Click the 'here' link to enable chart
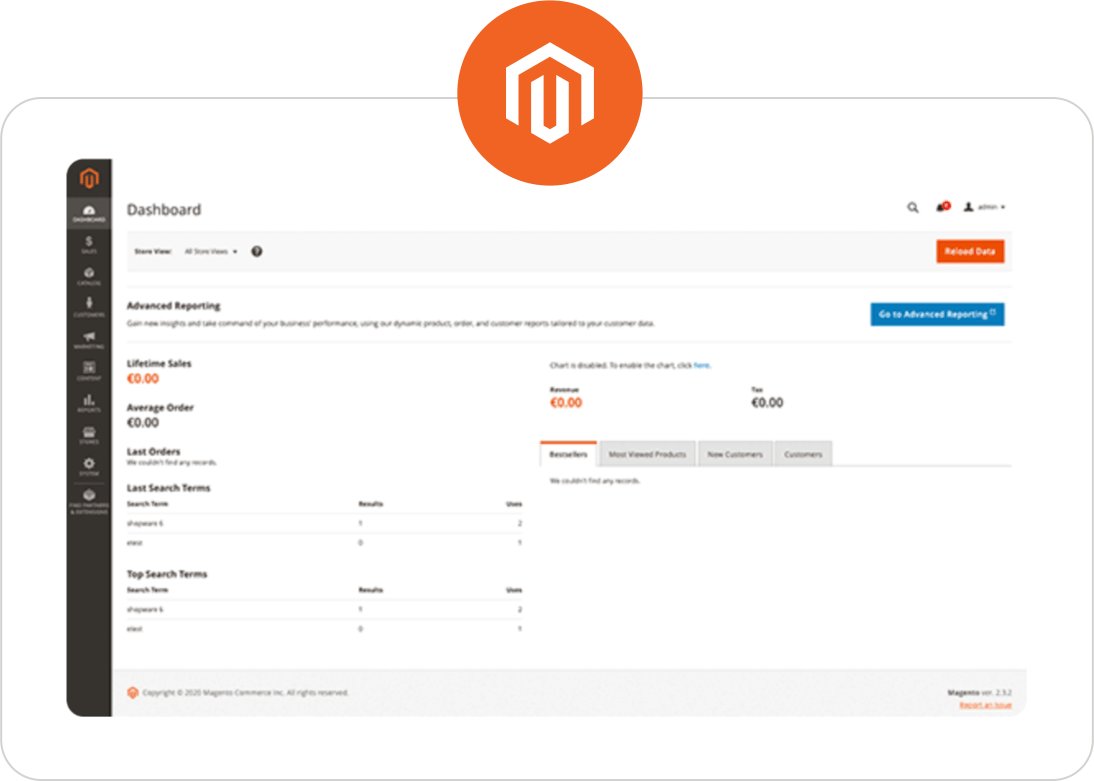The width and height of the screenshot is (1094, 781). [701, 365]
